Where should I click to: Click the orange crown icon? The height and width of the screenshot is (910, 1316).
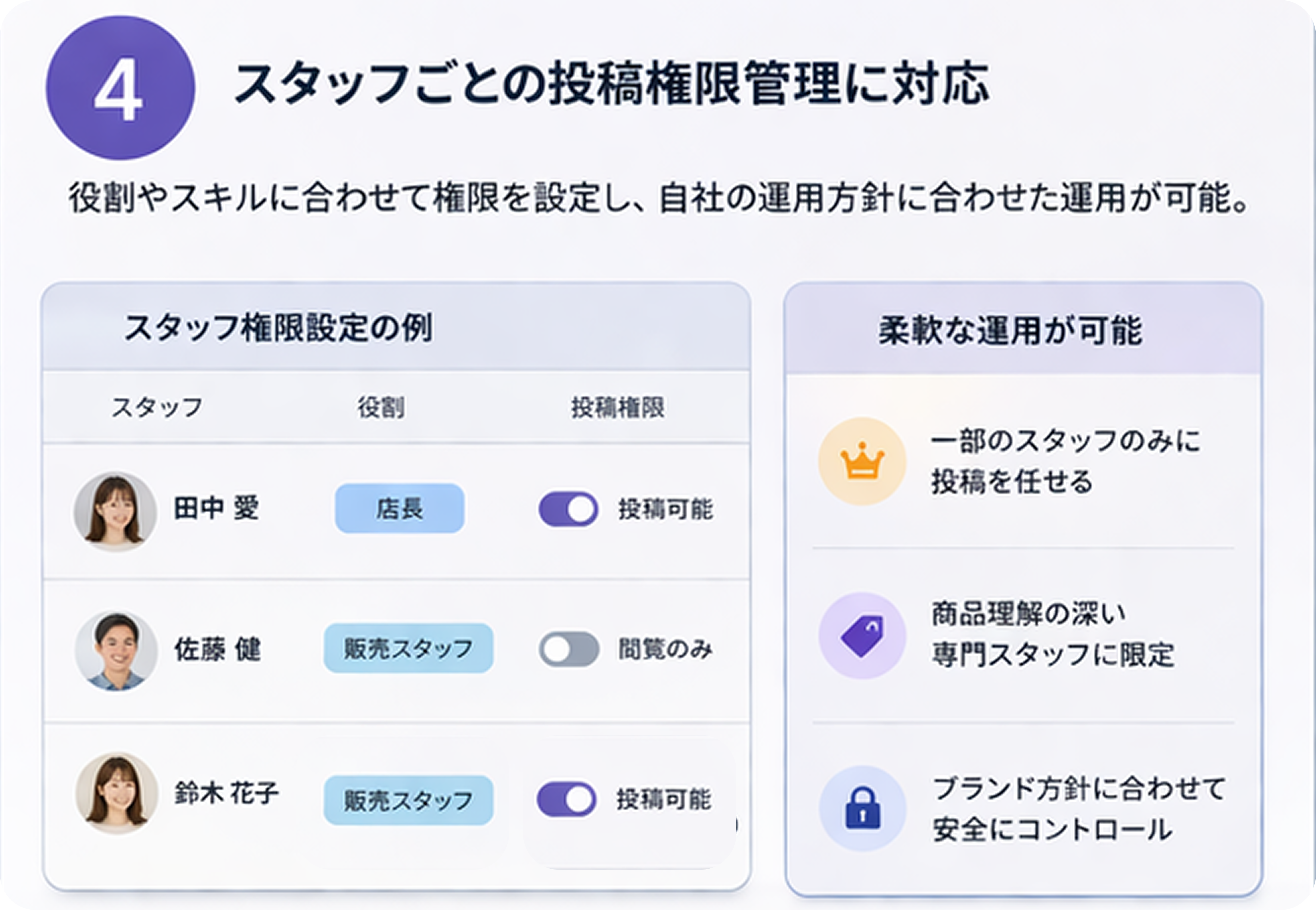pyautogui.click(x=862, y=461)
